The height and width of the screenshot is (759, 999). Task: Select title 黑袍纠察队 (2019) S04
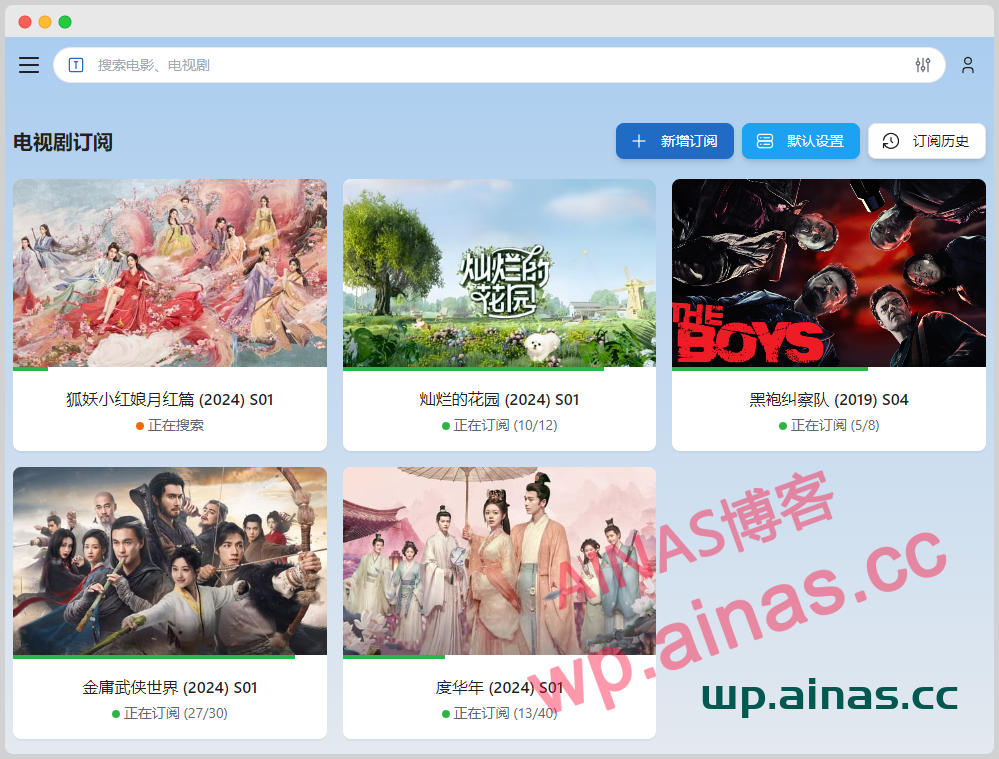point(829,400)
